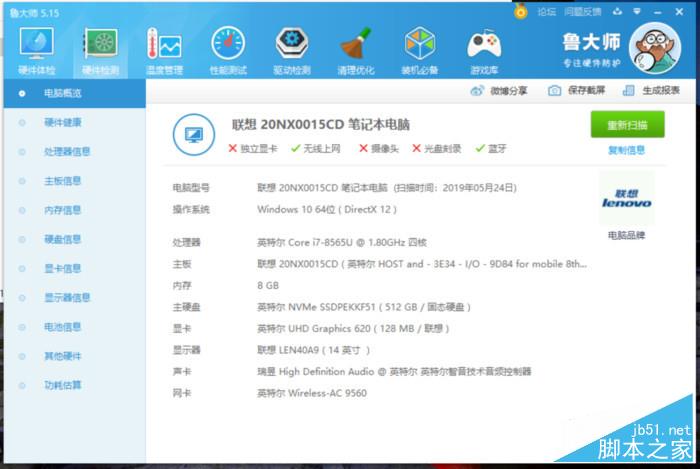700x469 pixels.
Task: Click NVMe SSDPEKKF51 disk value
Action: 364,307
